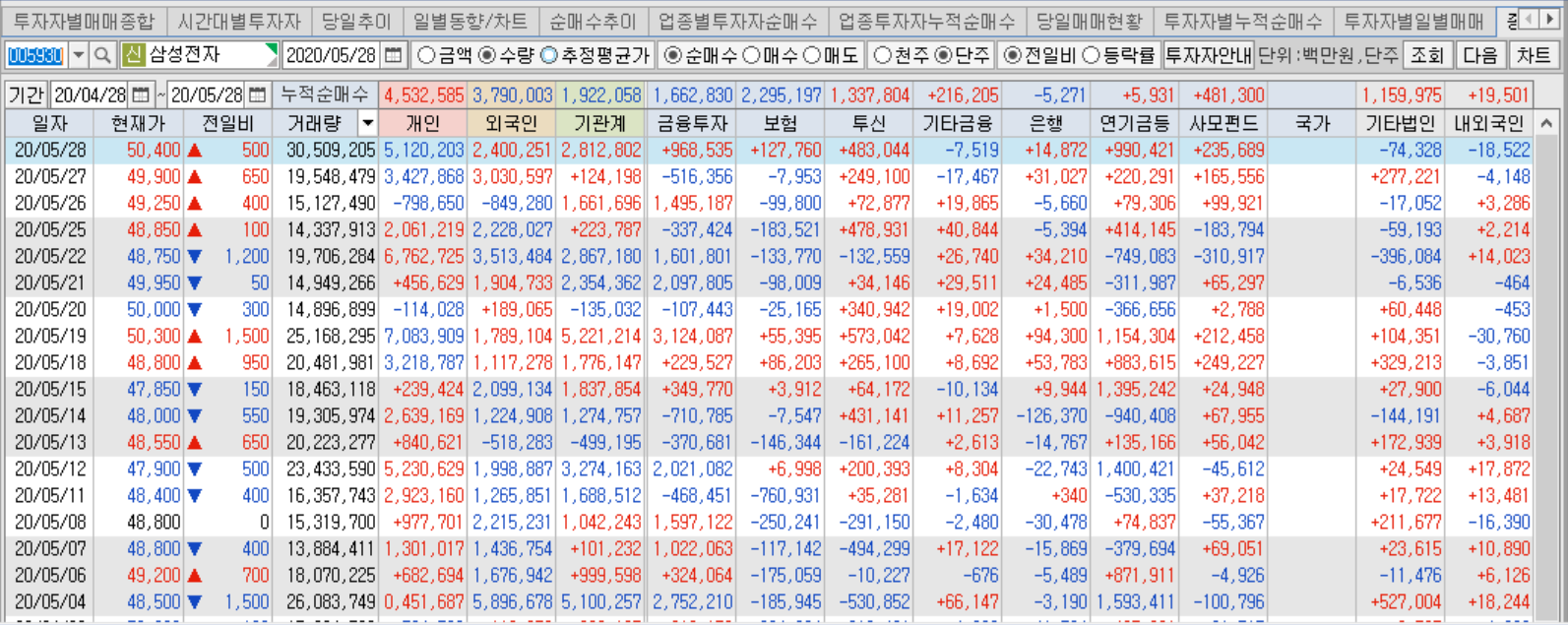This screenshot has height=625, width=1568.
Task: Open the 업종투자자누적순매수 tab
Action: pyautogui.click(x=926, y=21)
